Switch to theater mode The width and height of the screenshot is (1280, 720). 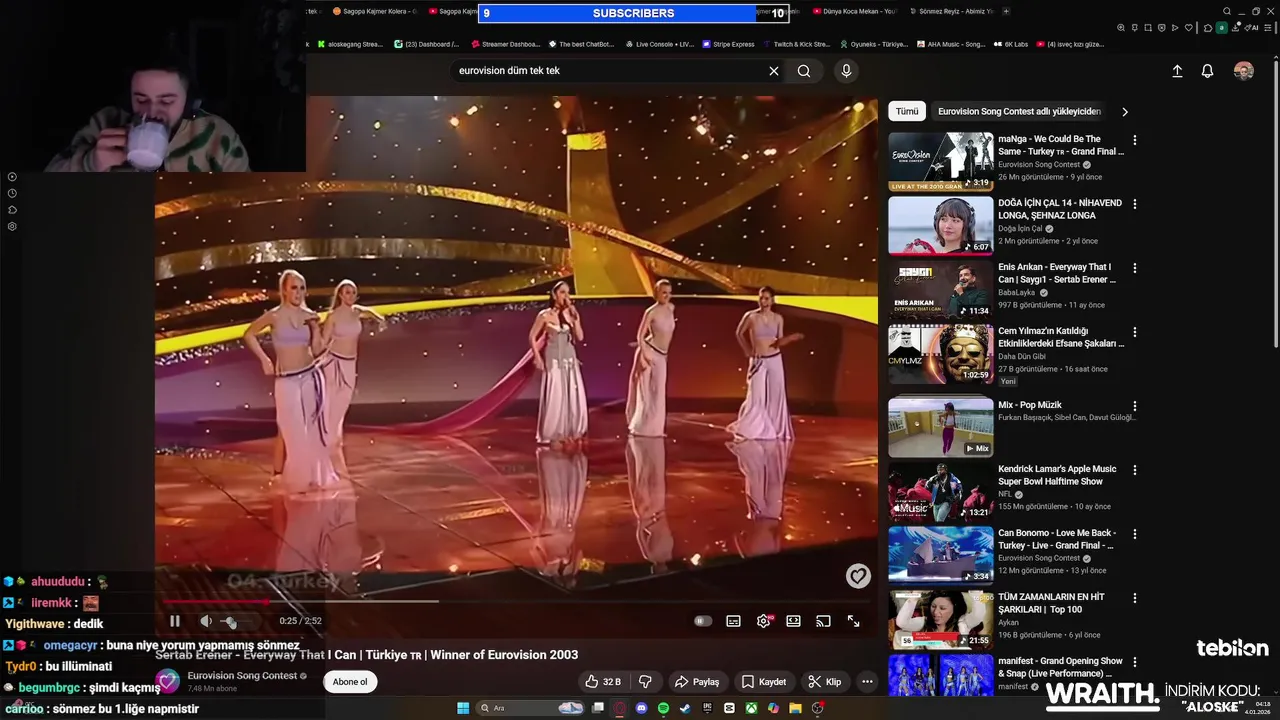click(x=793, y=621)
